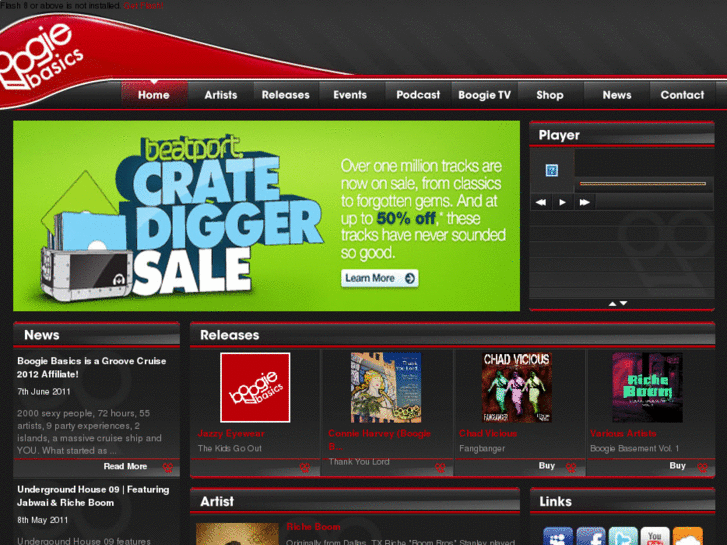Open Boogie TV from the navigation
This screenshot has height=545, width=727.
(x=485, y=95)
